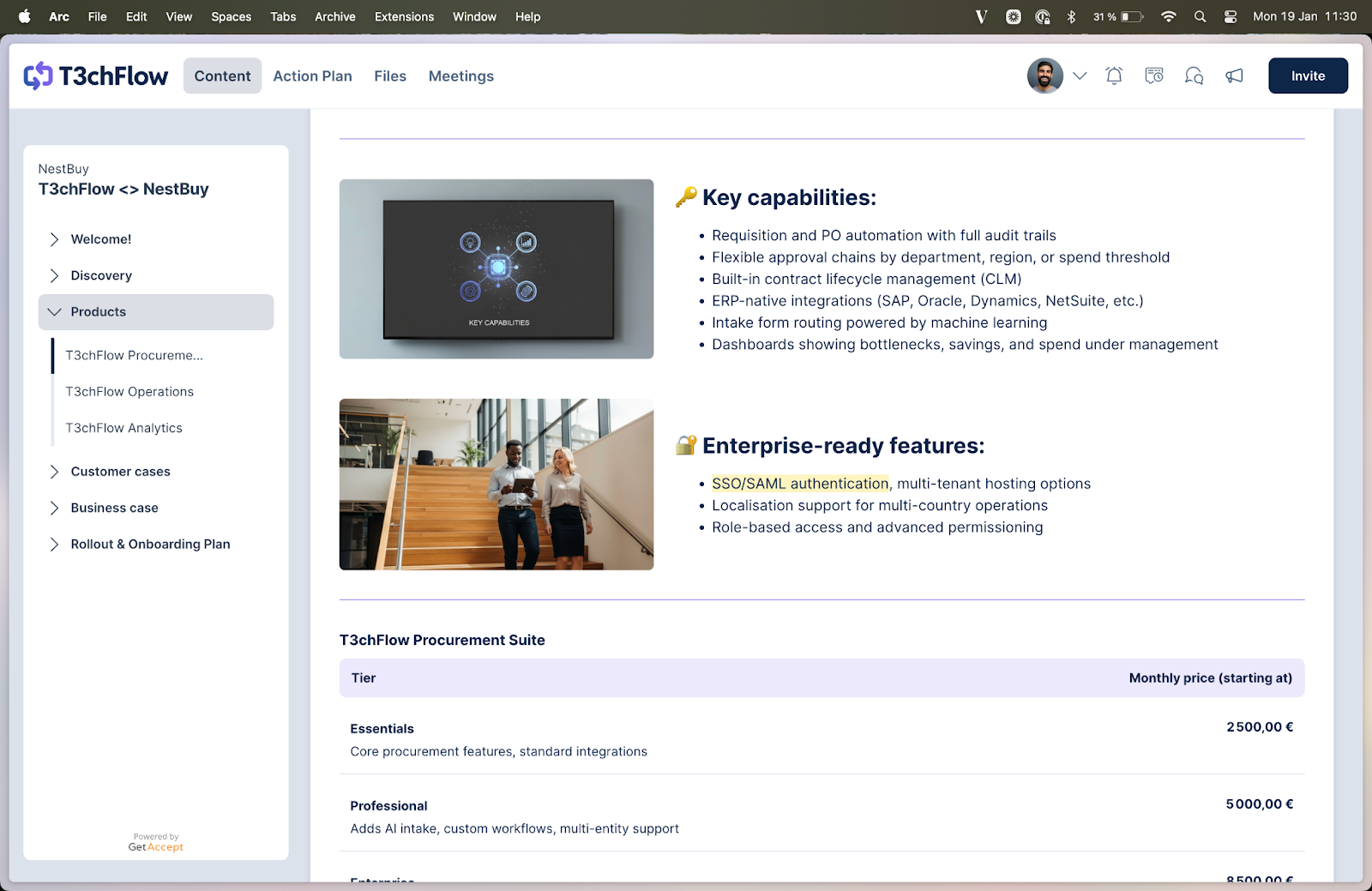Click the T3chFlow logo
The height and width of the screenshot is (891, 1372).
96,76
